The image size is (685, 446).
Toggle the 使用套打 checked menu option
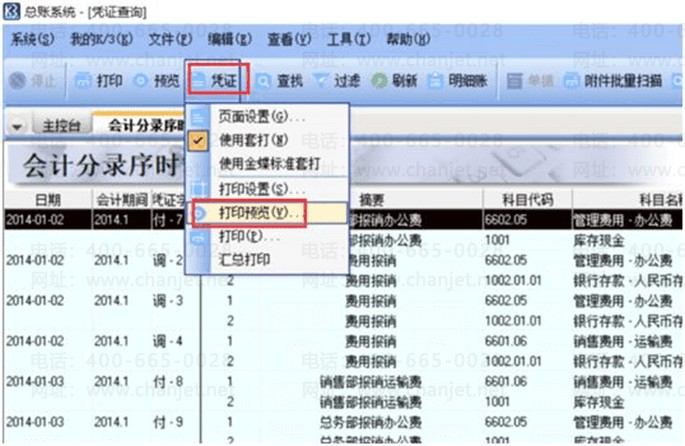[x=252, y=140]
